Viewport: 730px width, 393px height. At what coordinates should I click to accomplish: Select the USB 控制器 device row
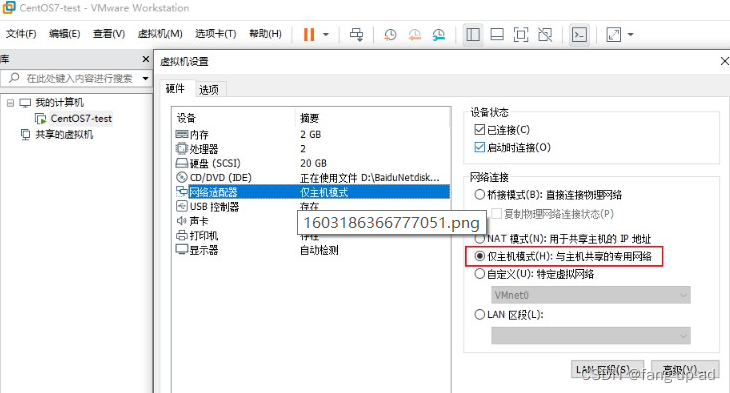point(312,207)
